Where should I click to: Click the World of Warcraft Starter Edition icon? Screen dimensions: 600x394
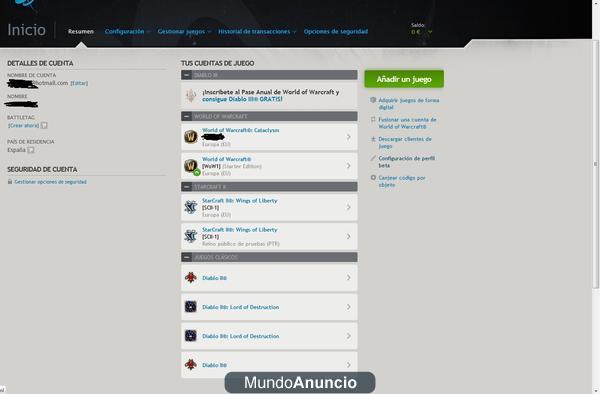191,166
